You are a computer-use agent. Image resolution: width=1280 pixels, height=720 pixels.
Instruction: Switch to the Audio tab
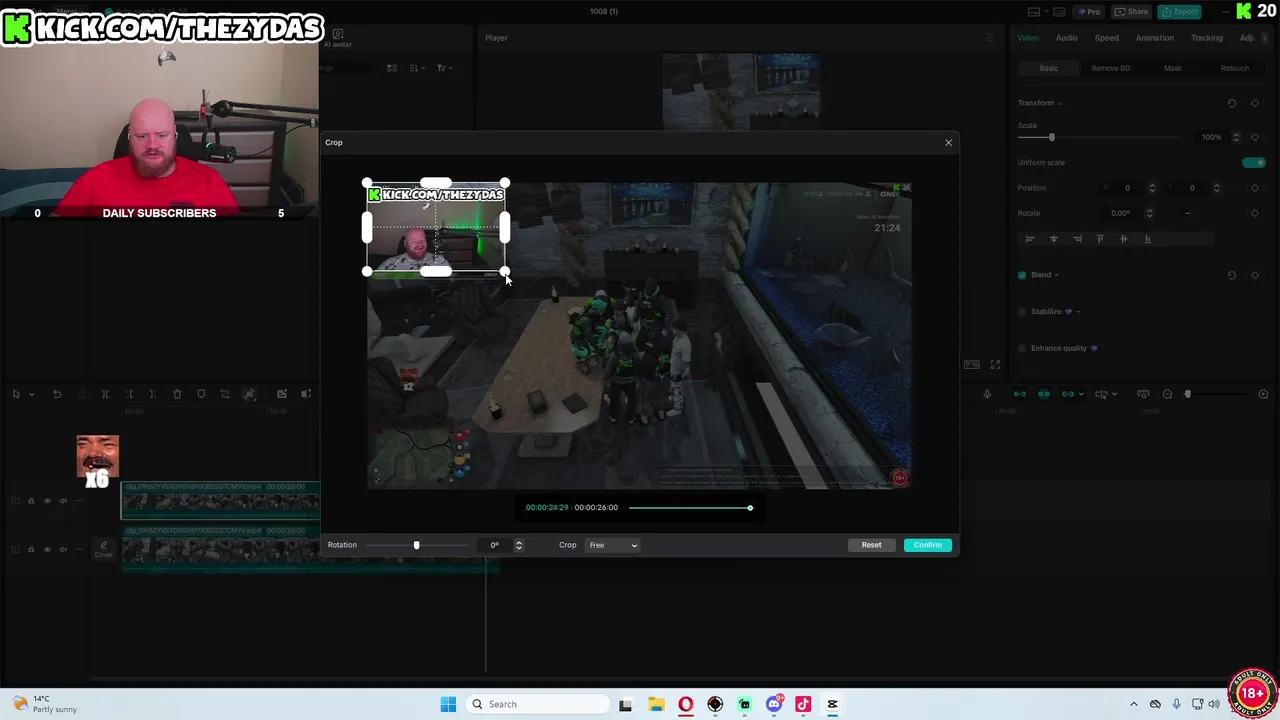click(x=1066, y=38)
